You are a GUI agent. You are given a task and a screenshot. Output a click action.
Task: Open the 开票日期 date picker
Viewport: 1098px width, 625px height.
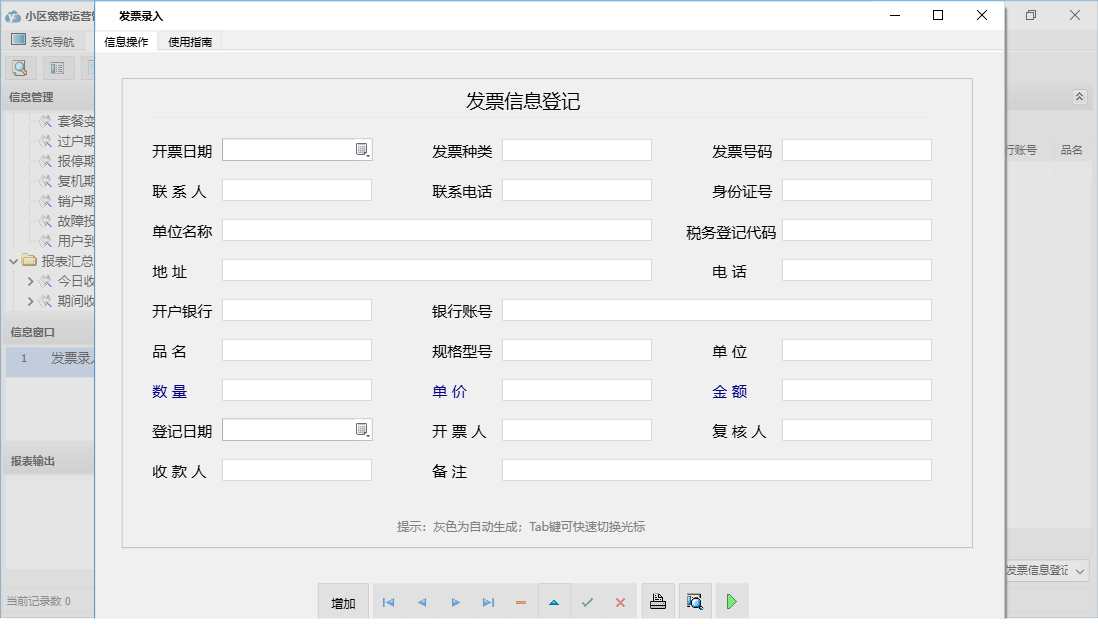coord(363,149)
